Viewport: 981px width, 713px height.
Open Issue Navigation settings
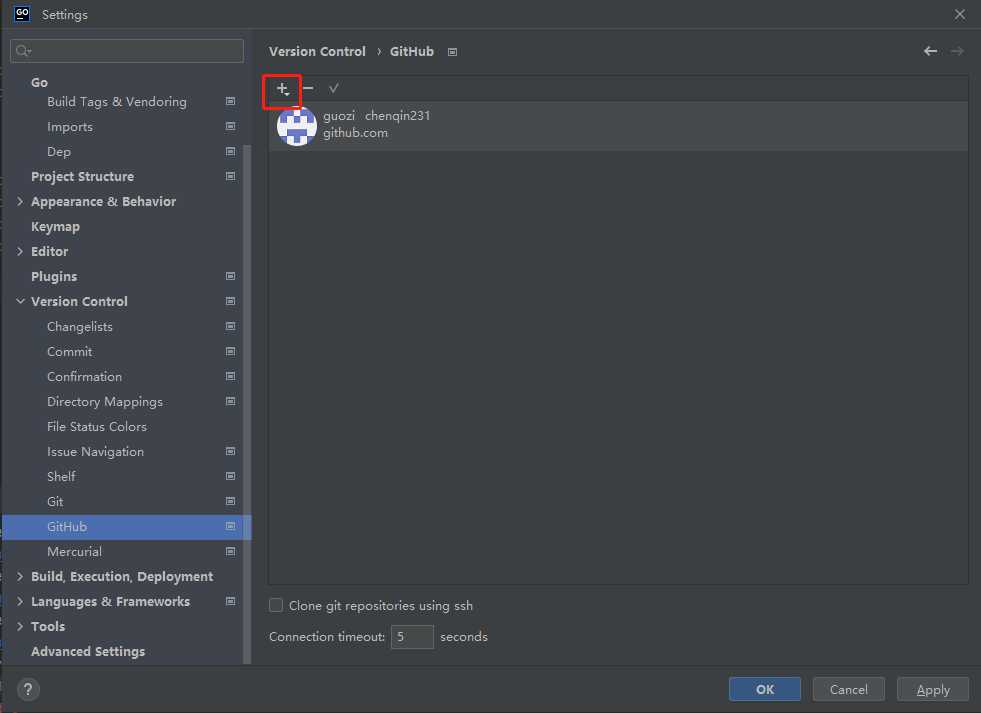click(x=95, y=452)
